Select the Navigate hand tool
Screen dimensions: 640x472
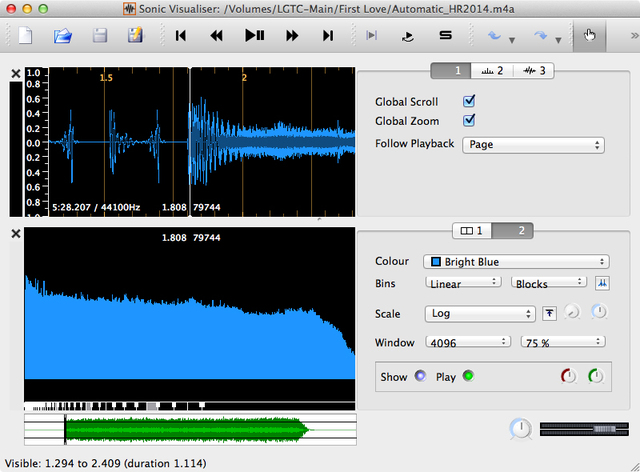589,36
